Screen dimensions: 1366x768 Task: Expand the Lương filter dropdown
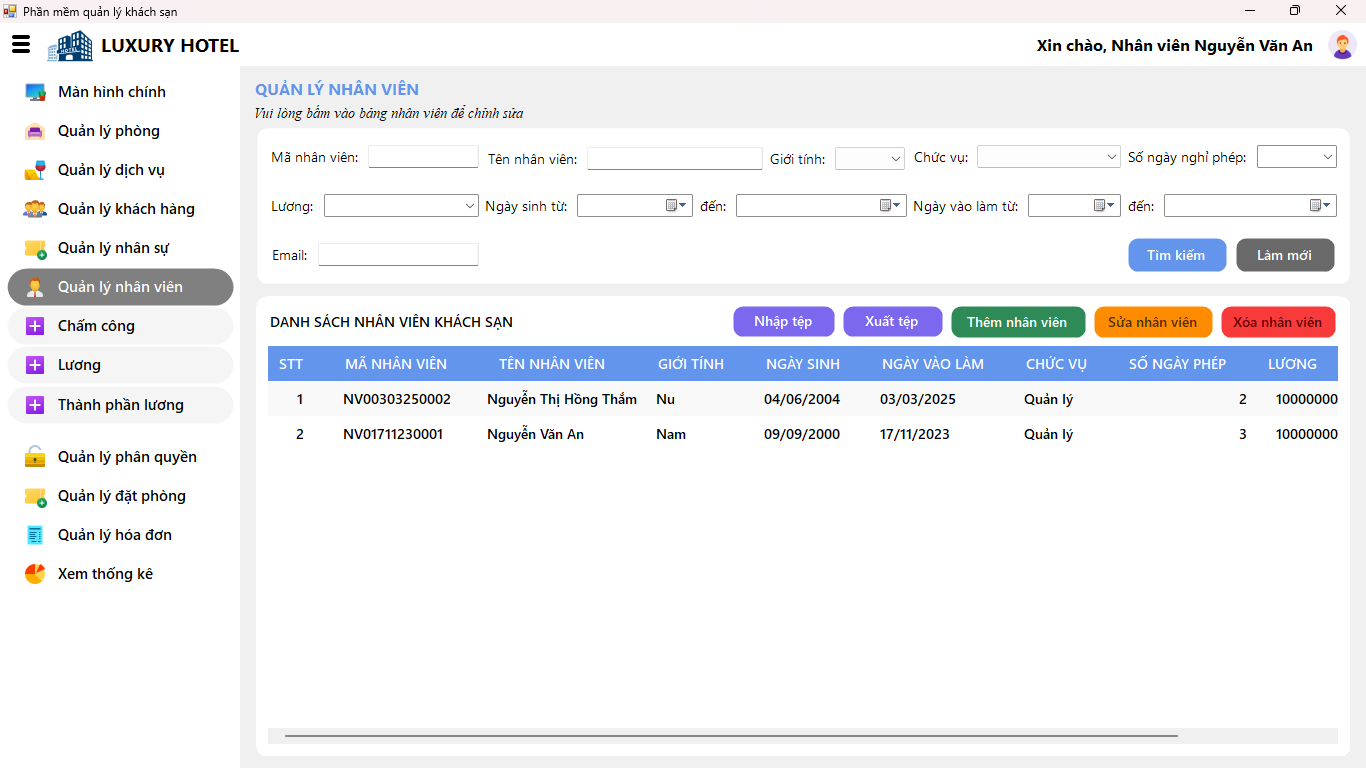401,205
